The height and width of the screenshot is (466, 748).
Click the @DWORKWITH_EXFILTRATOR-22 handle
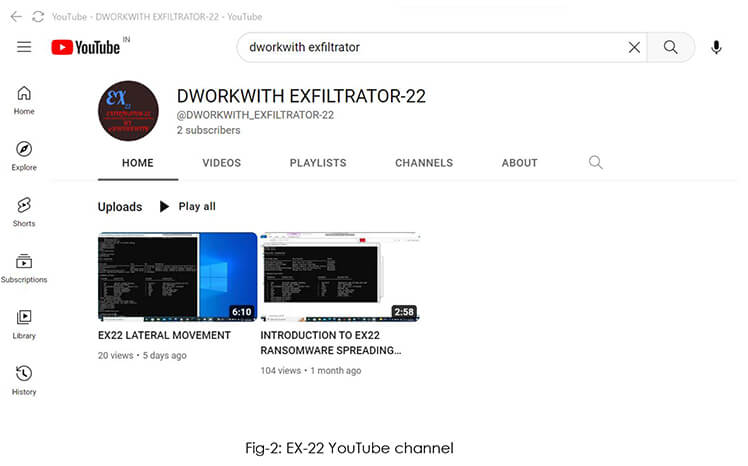[255, 115]
